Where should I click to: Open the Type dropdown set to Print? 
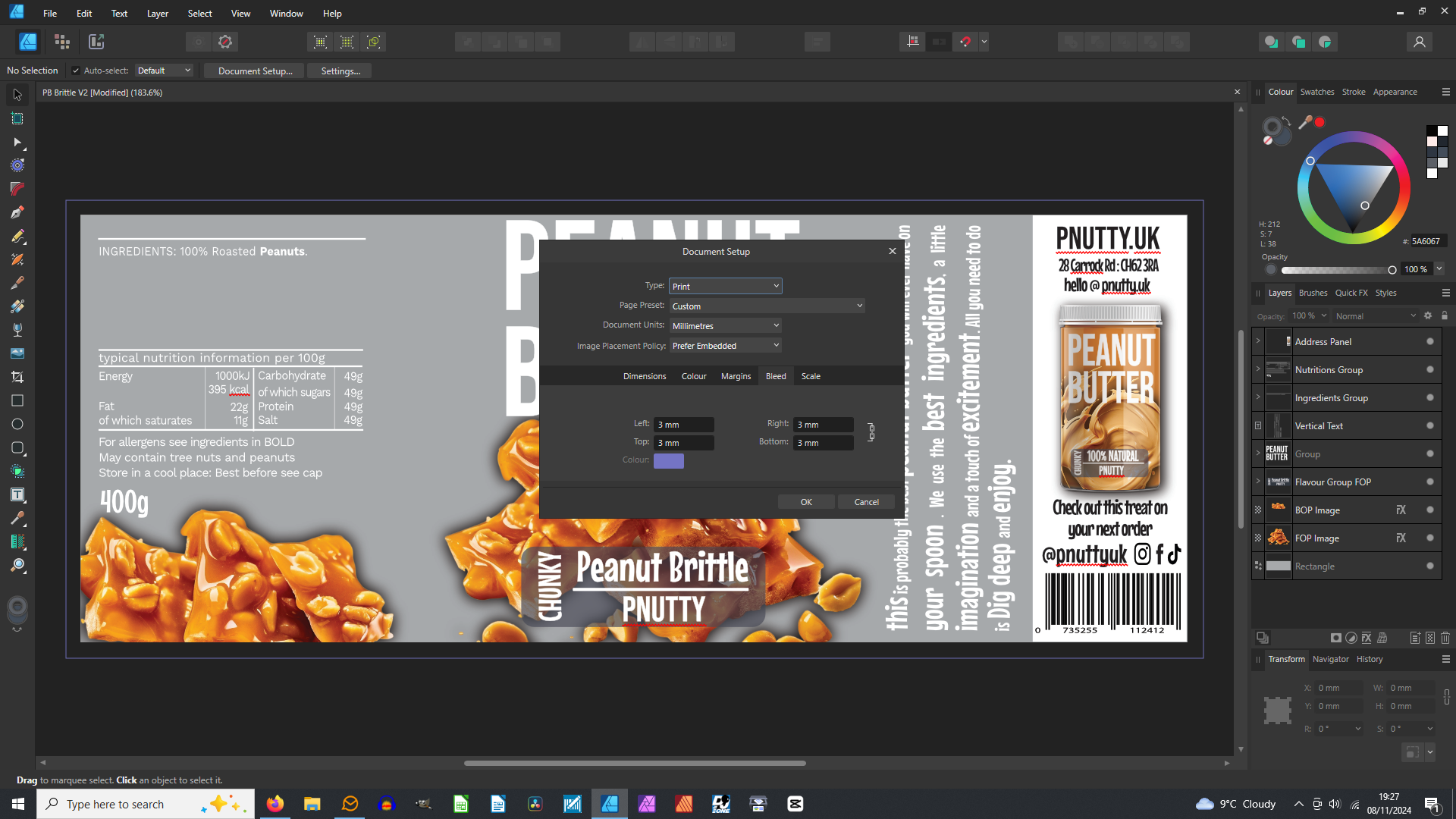pos(726,286)
